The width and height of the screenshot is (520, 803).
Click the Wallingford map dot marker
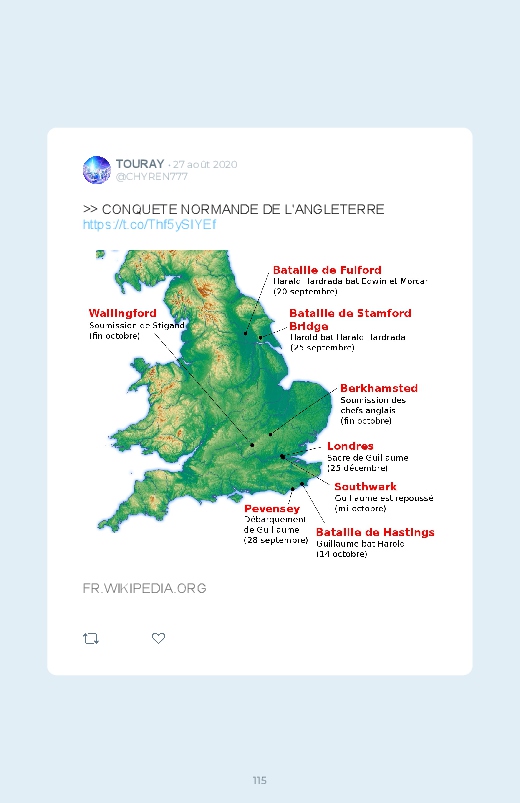pos(252,445)
